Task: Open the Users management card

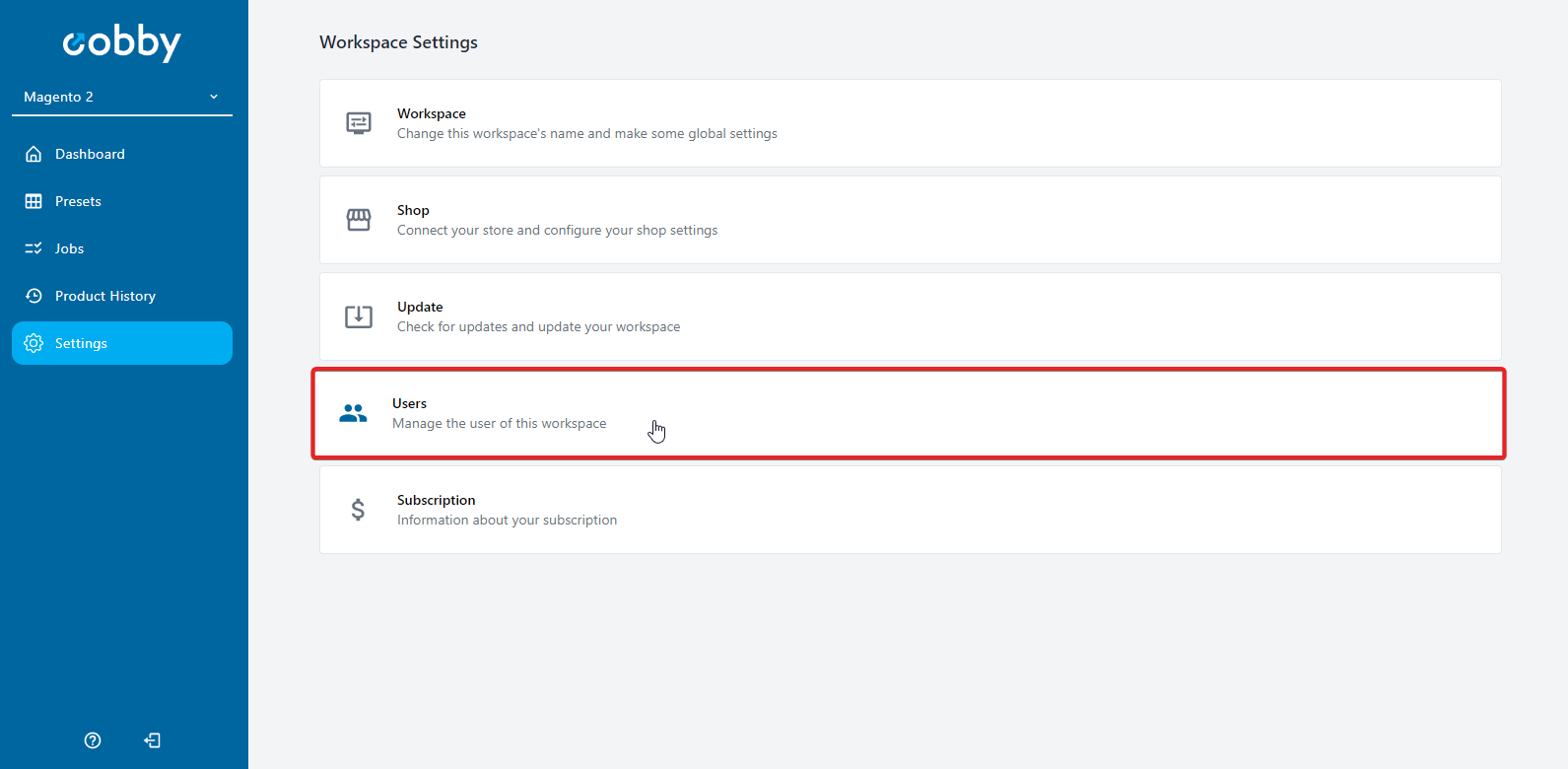Action: tap(909, 413)
